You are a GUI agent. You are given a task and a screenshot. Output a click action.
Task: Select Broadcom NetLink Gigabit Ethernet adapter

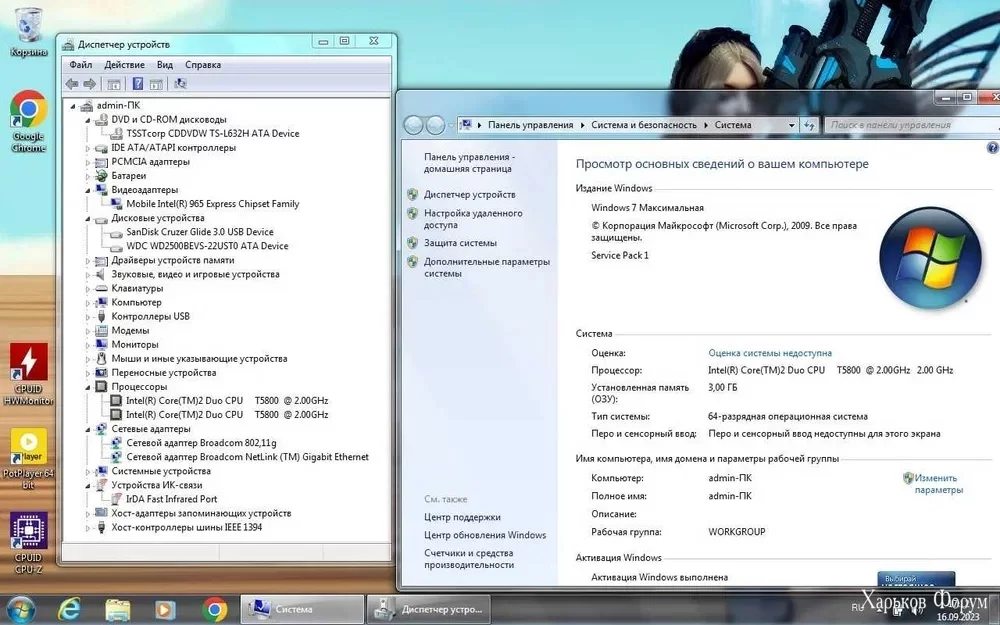coord(247,457)
